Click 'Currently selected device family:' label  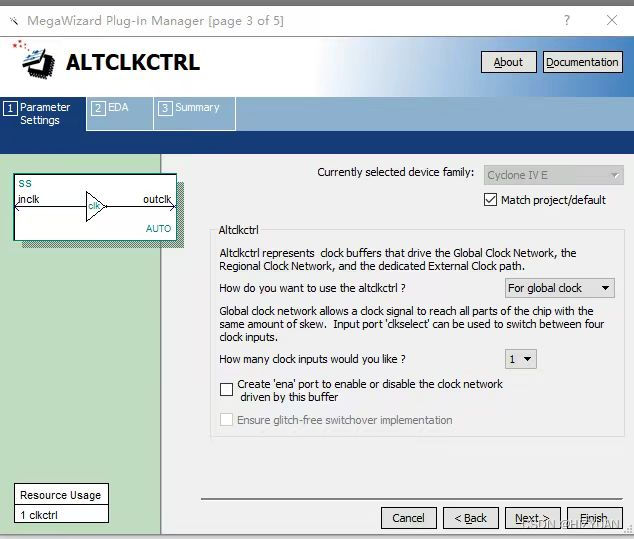click(x=395, y=172)
